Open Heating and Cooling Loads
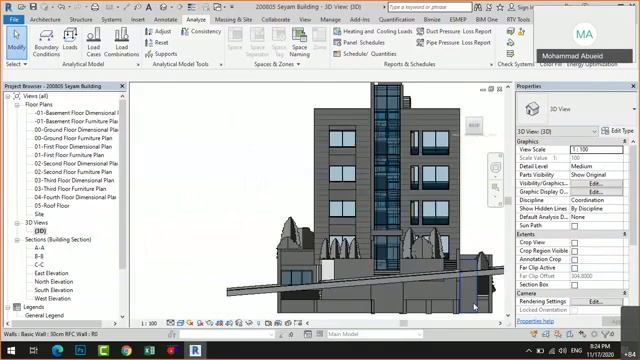Viewport: 640px width, 360px height. [x=373, y=31]
